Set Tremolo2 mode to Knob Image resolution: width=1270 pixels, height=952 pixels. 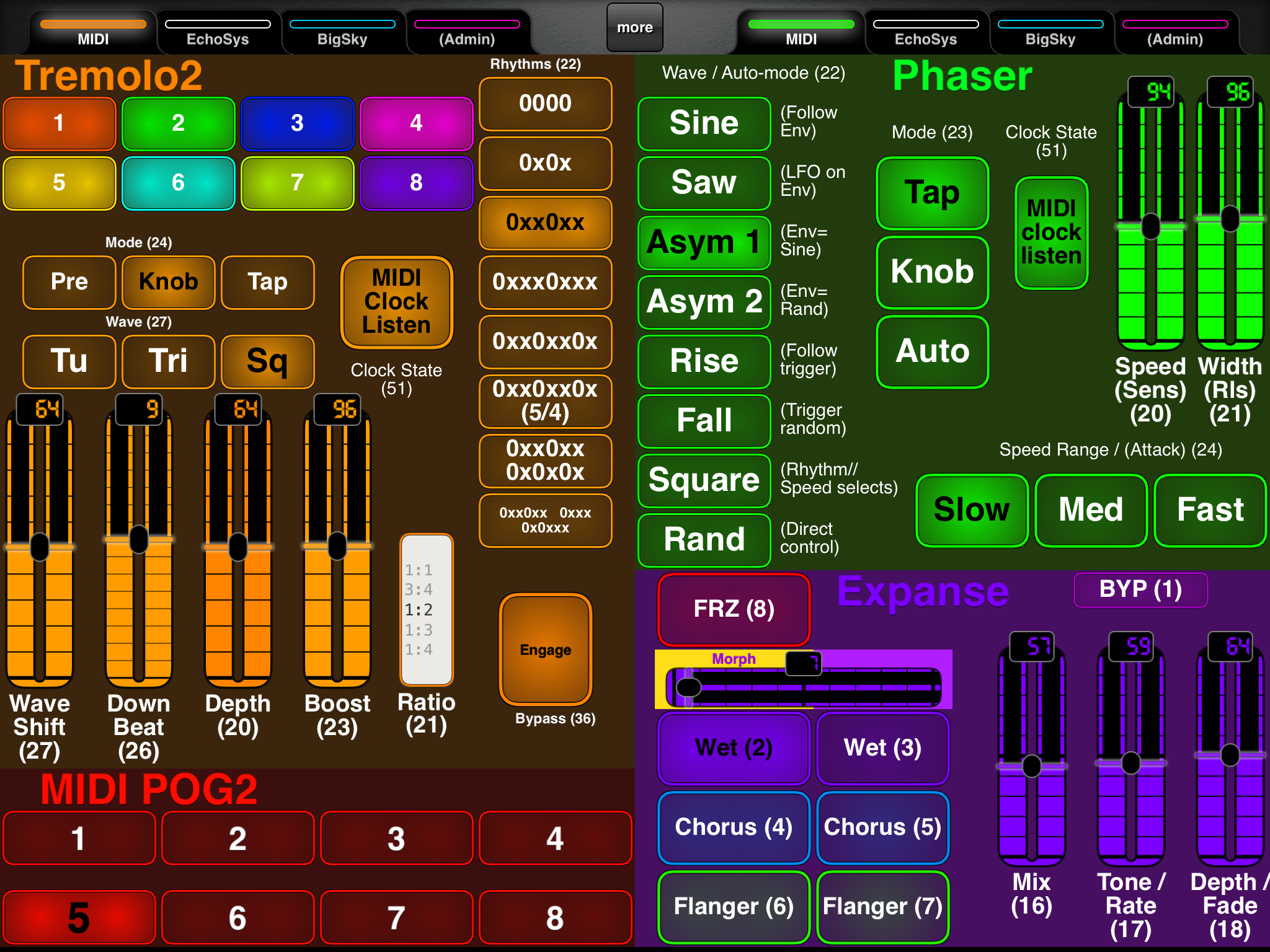point(169,282)
